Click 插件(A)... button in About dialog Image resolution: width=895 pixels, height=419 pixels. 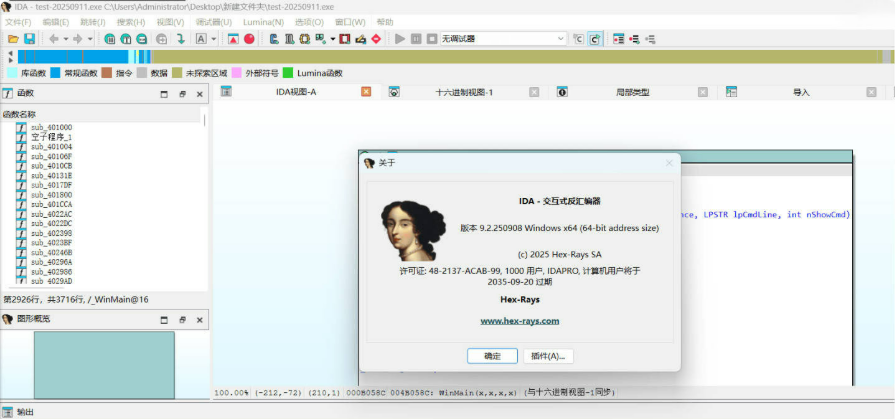coord(548,356)
